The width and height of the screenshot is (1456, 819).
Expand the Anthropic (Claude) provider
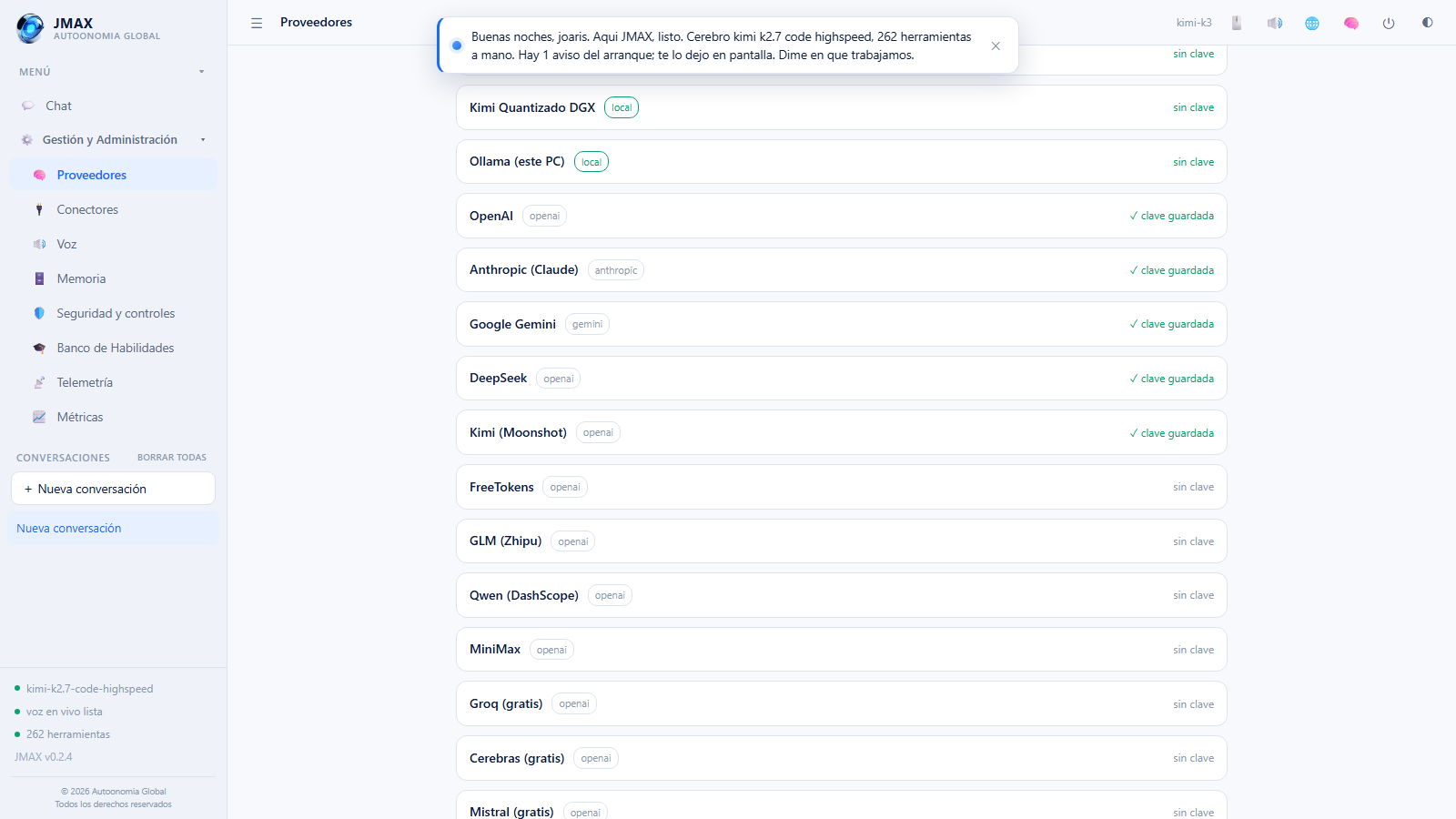tap(841, 270)
